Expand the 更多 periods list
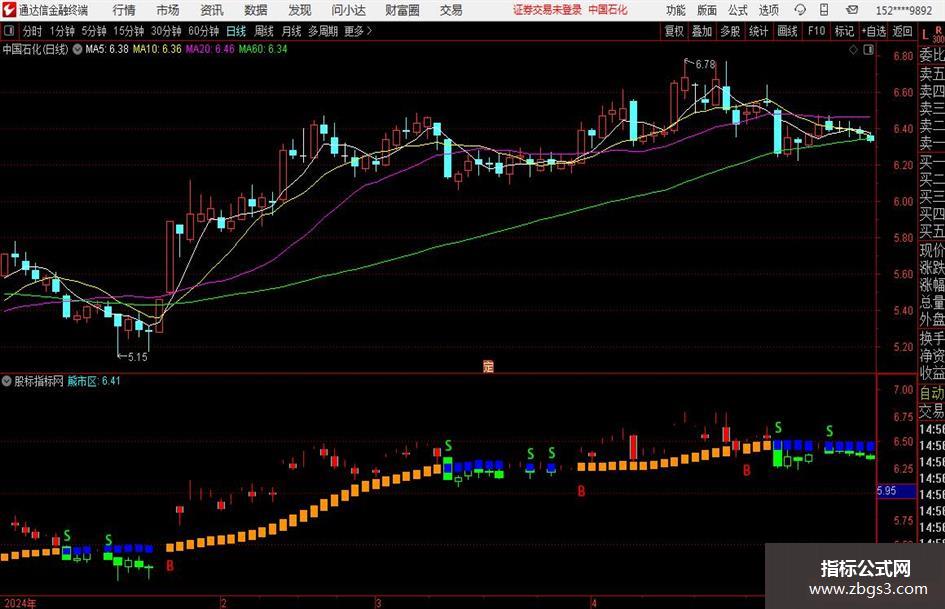Screen dimensions: 945x609 359,31
